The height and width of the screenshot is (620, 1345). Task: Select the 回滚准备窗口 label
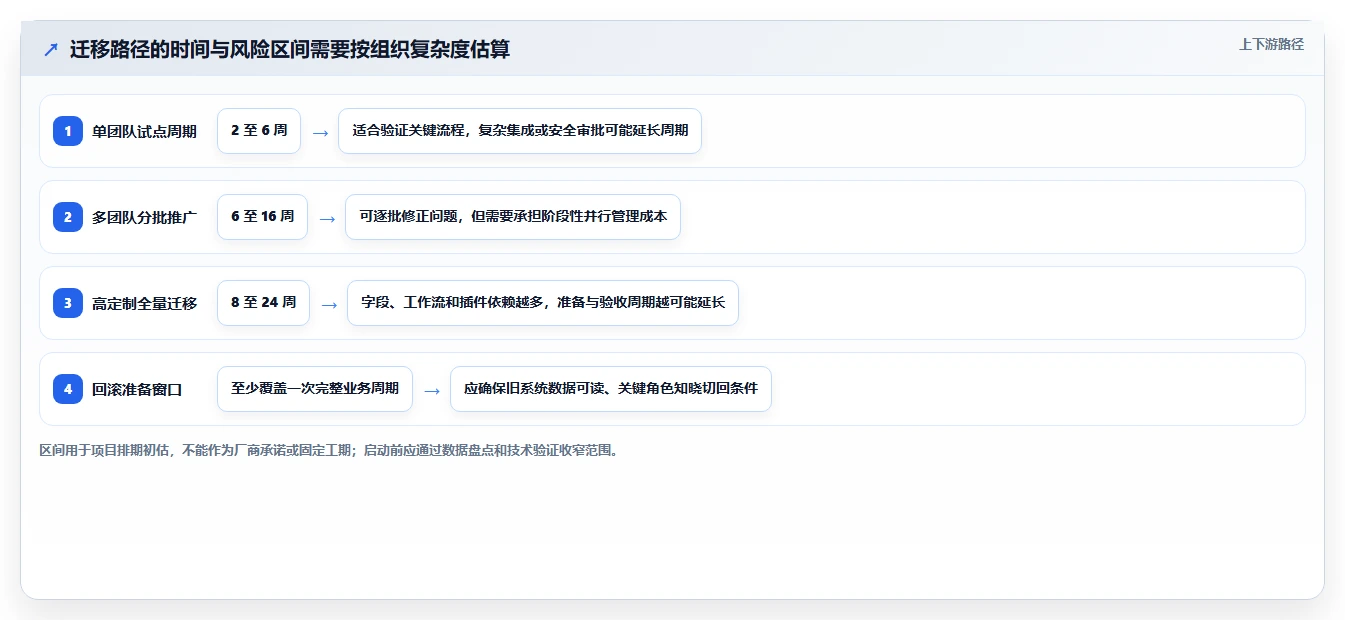pos(137,389)
